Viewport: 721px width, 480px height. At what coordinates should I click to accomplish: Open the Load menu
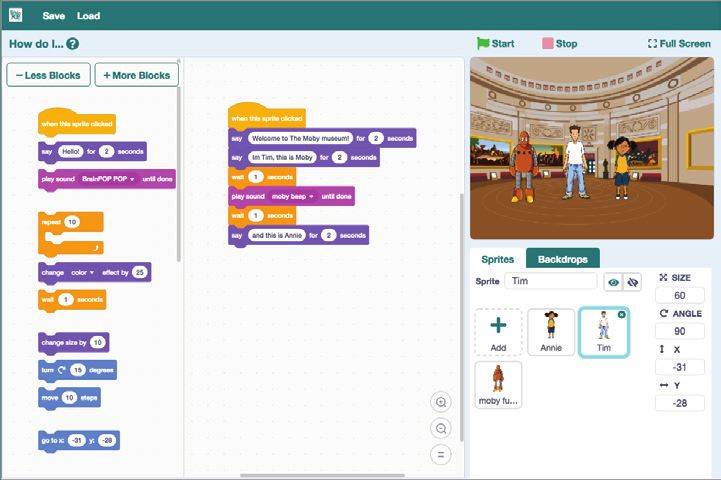coord(88,16)
